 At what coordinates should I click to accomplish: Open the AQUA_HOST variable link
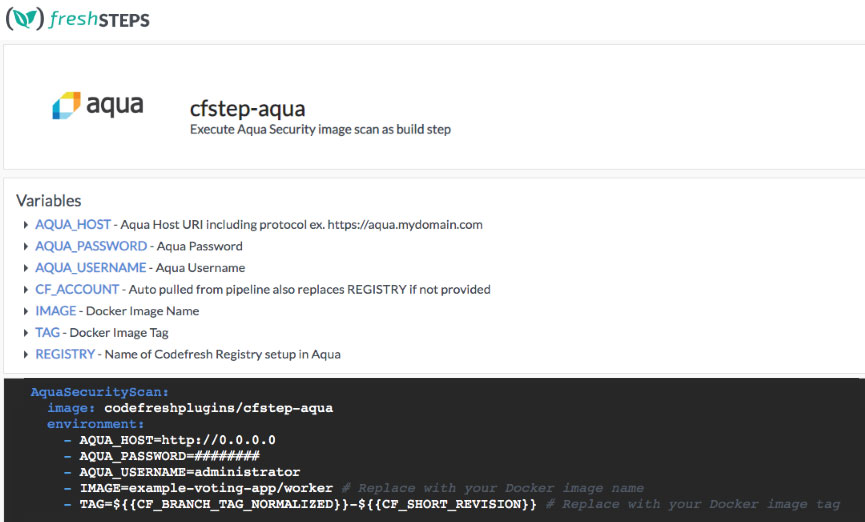(73, 225)
